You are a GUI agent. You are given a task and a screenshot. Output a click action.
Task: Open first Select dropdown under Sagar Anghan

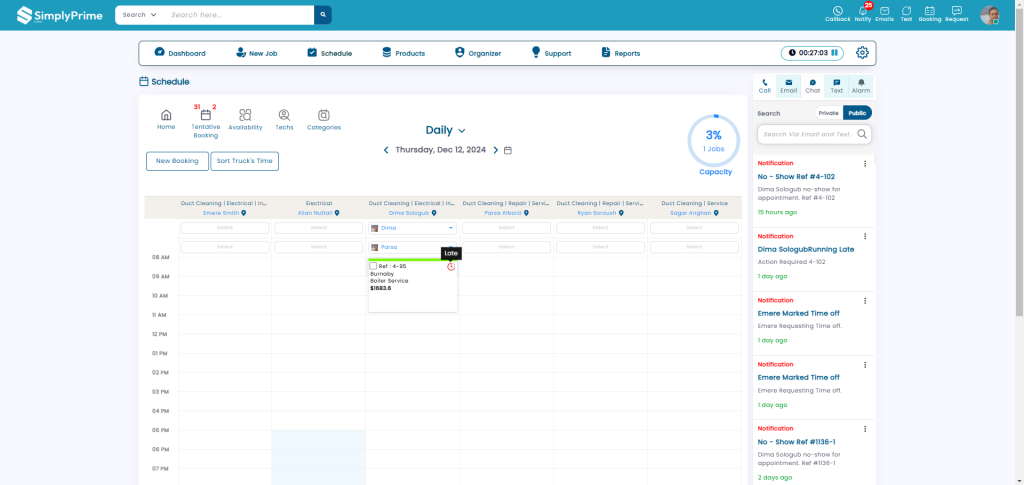click(x=694, y=228)
